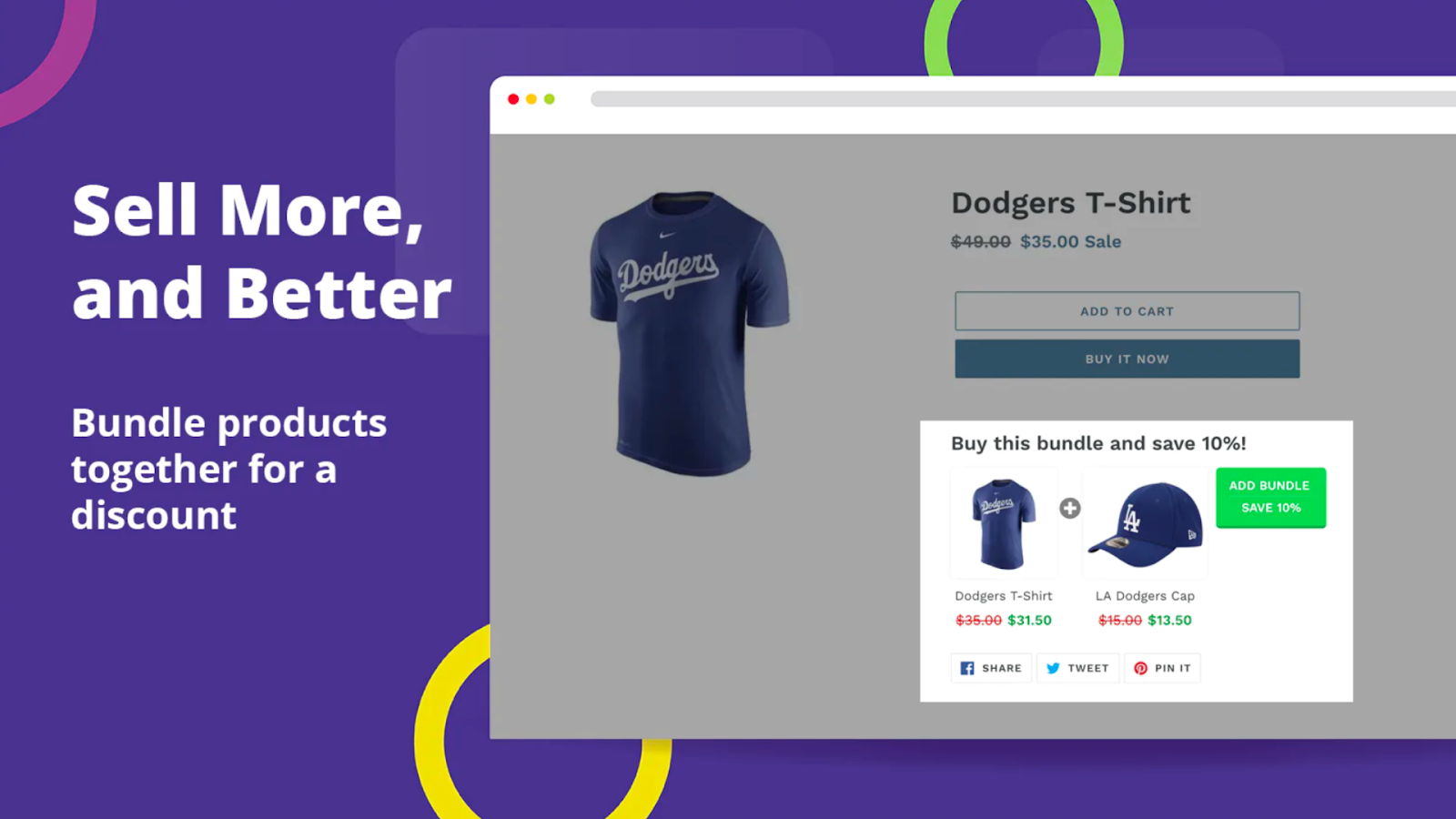Viewport: 1456px width, 819px height.
Task: Click the Dodgers T-Shirt name under bundle
Action: 1004,596
